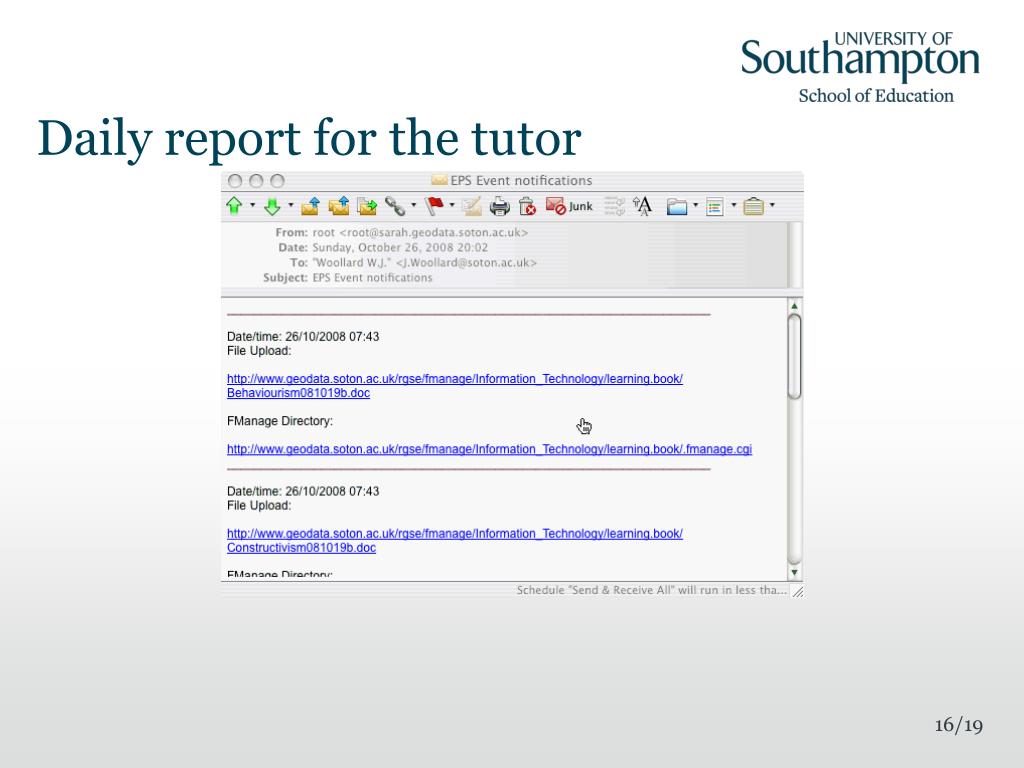Image resolution: width=1024 pixels, height=768 pixels.
Task: Click the Projects briefcase icon
Action: click(754, 206)
